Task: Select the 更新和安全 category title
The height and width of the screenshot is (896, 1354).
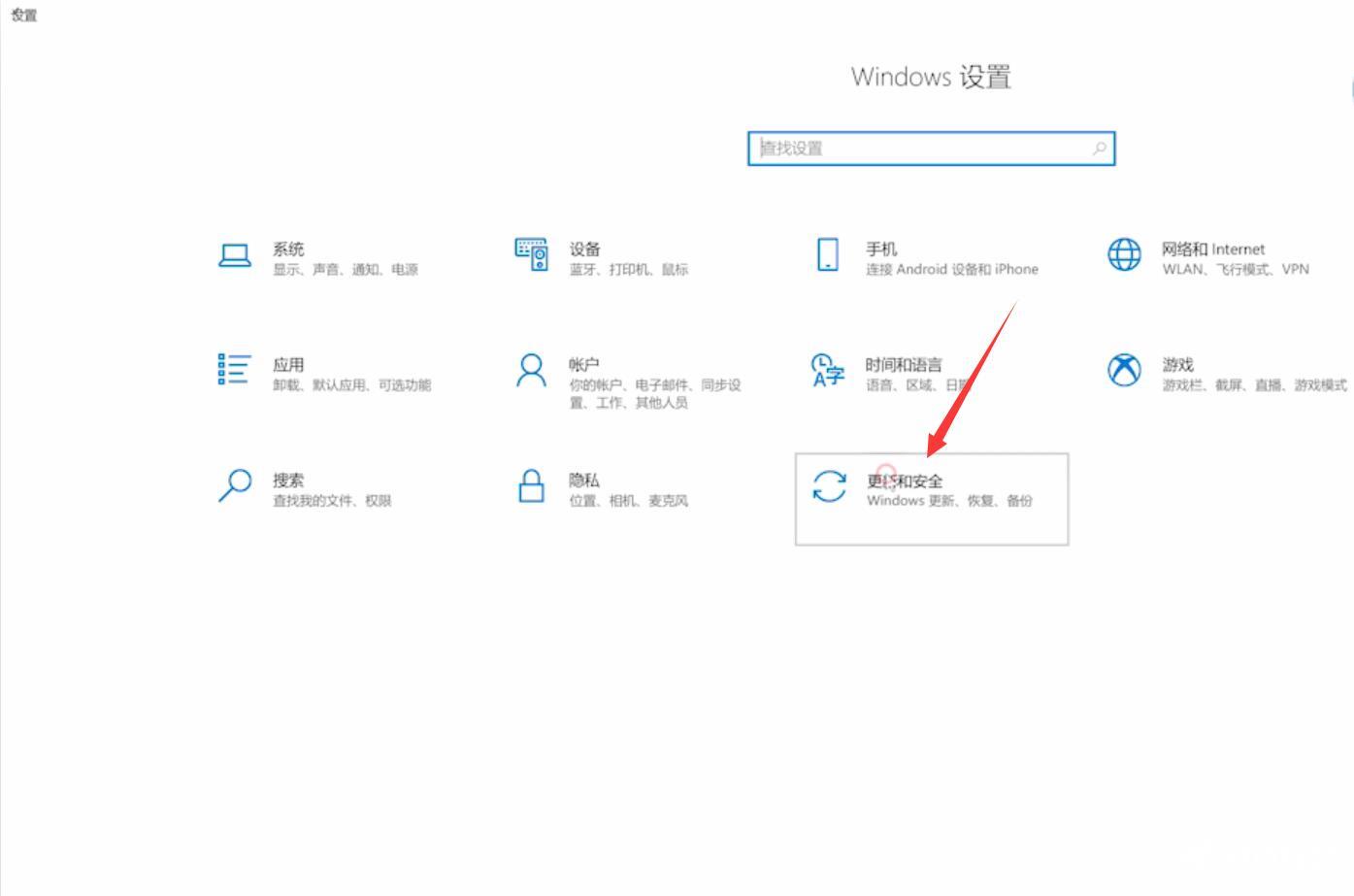Action: (x=905, y=481)
